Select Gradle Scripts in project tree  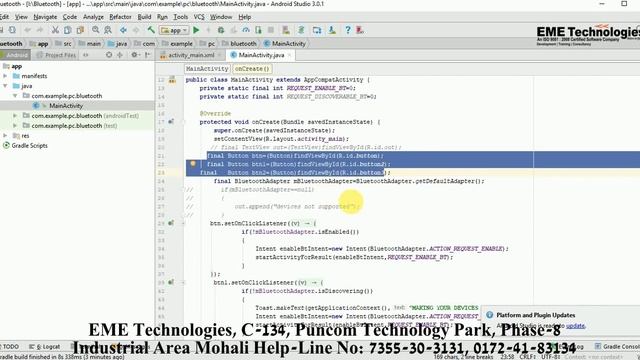29,146
